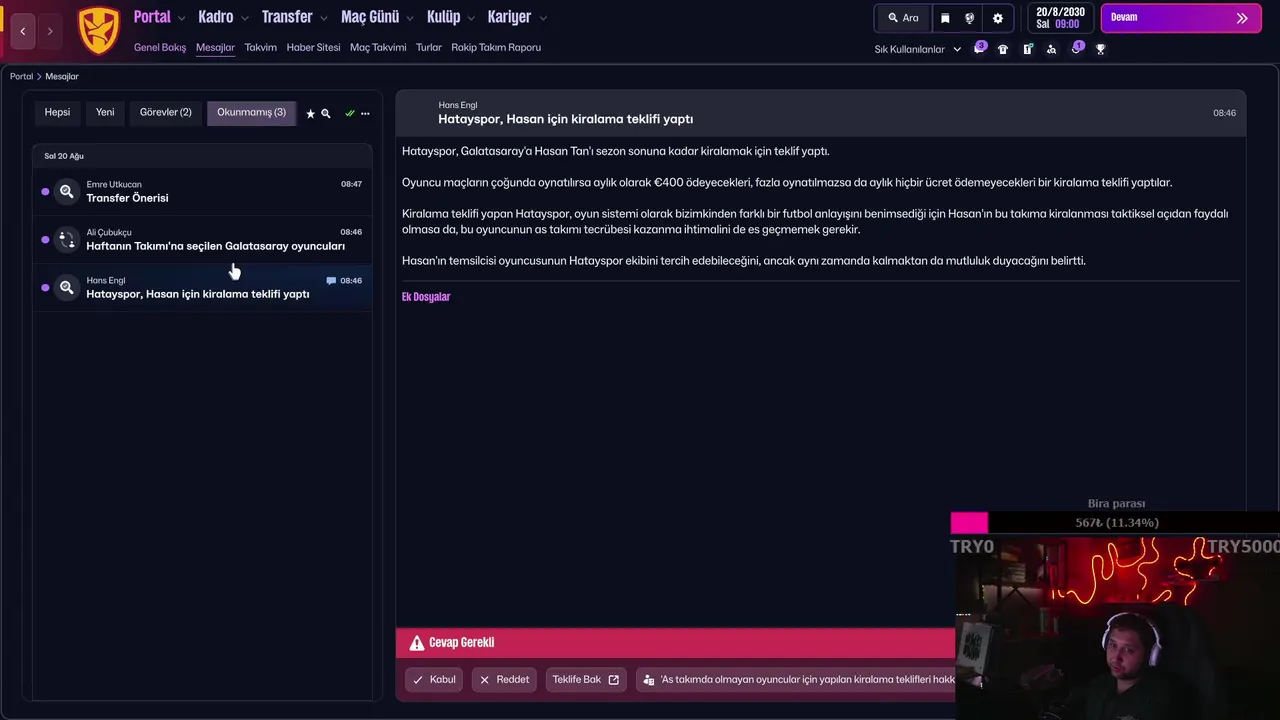Open the Turlar tab

429,47
